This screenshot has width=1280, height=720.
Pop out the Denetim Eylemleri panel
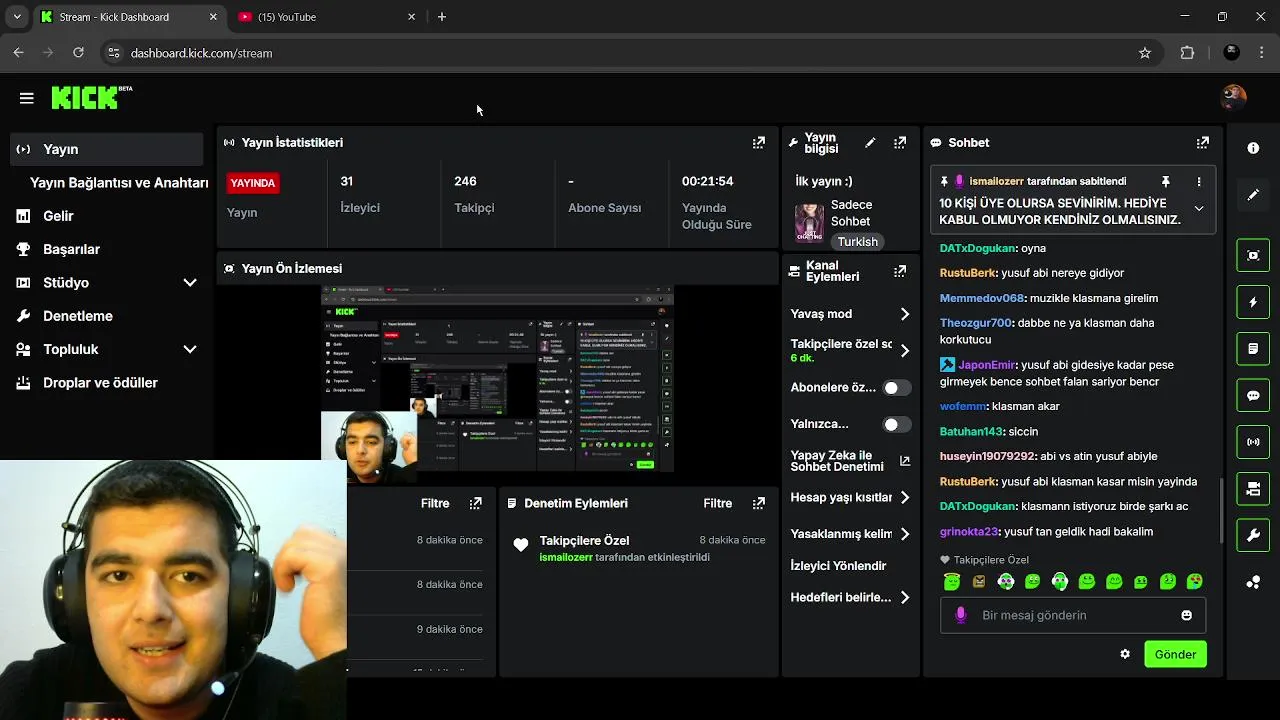758,503
